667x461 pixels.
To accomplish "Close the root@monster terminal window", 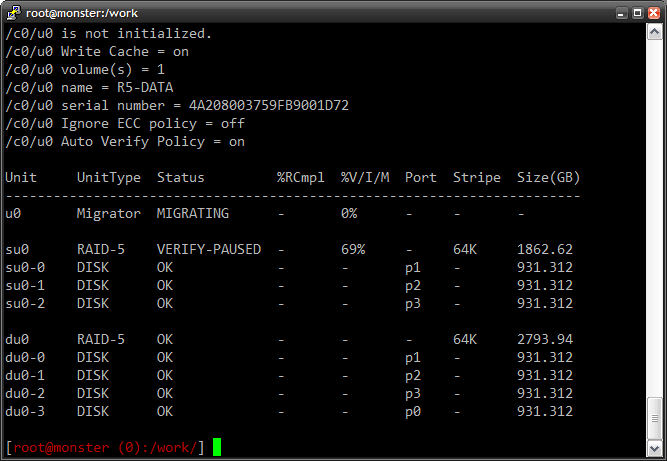I will (654, 13).
